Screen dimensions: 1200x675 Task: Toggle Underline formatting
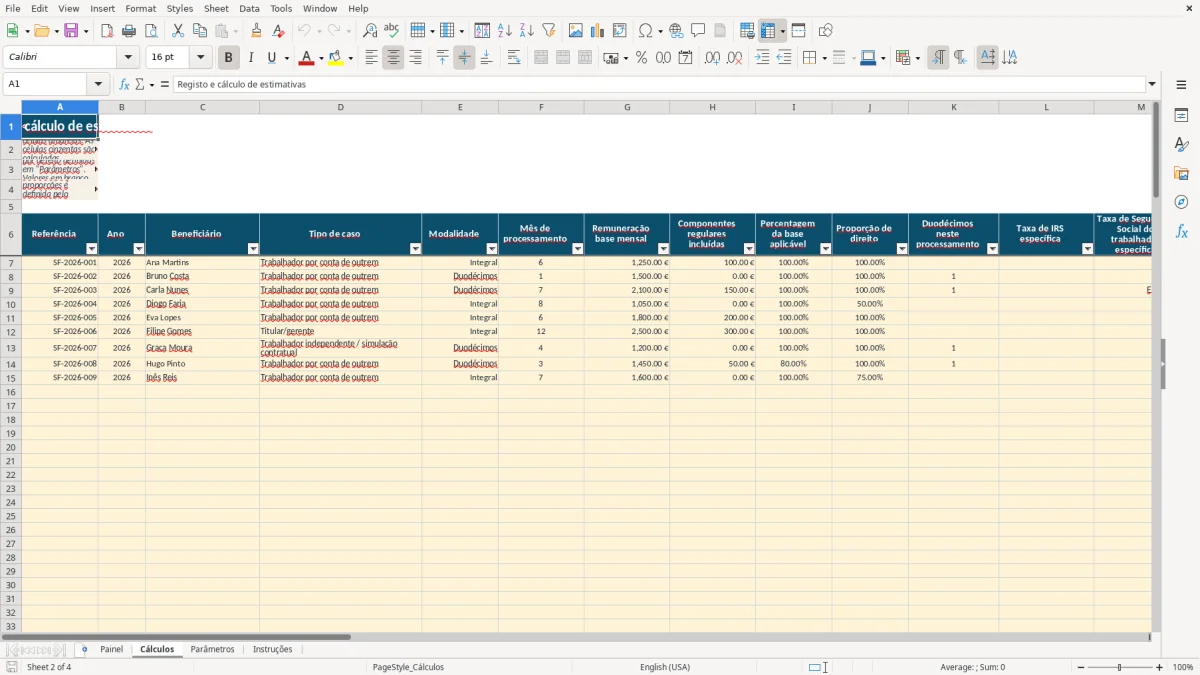(272, 58)
